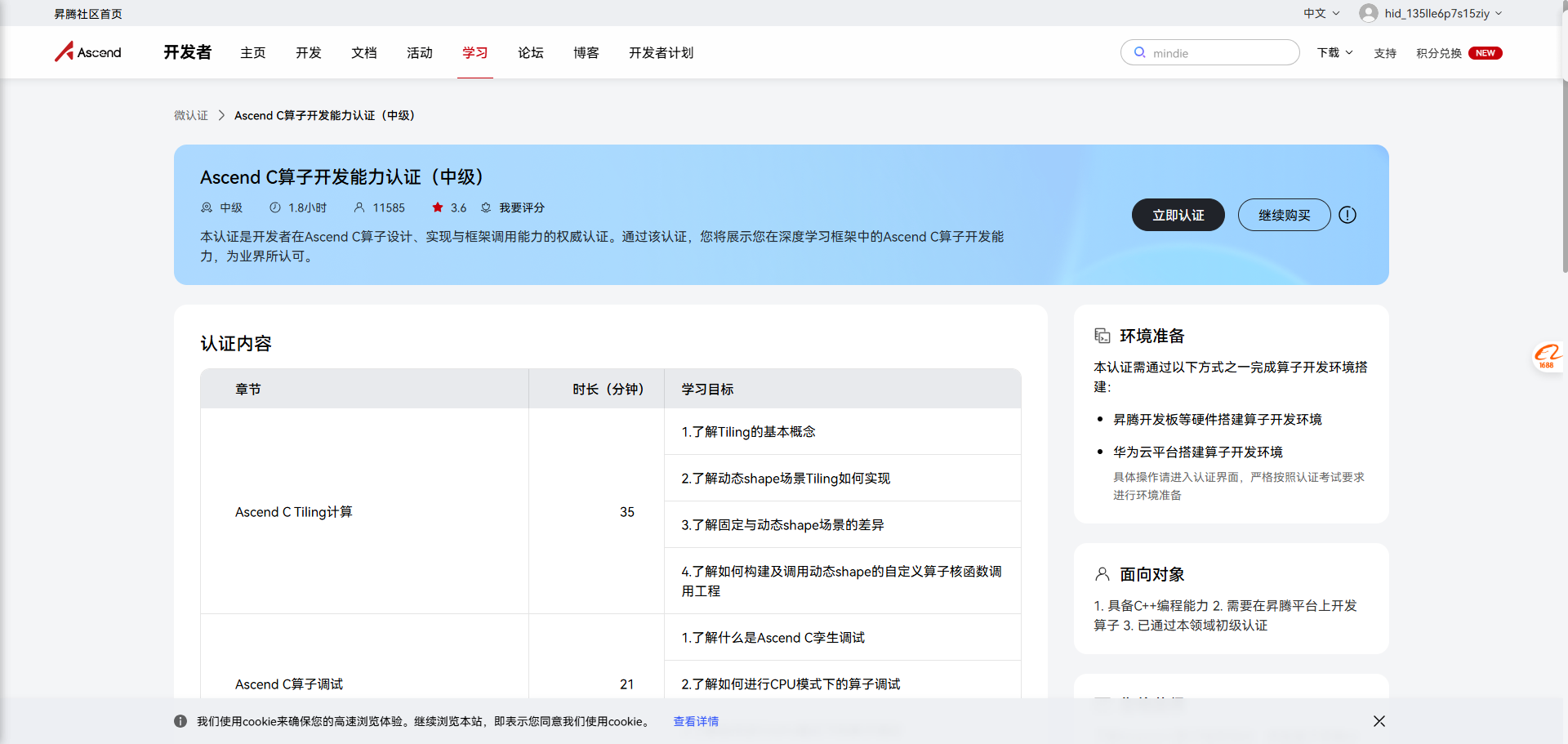Open the 博客 nav item

(586, 52)
